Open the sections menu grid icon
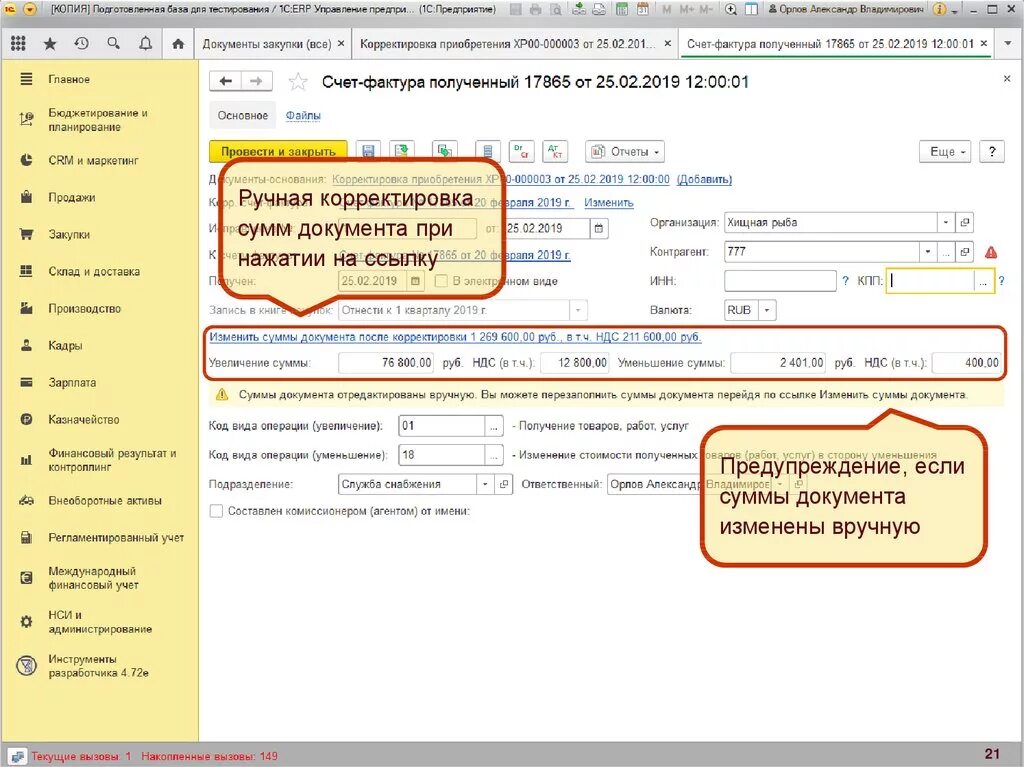The image size is (1024, 767). click(18, 44)
